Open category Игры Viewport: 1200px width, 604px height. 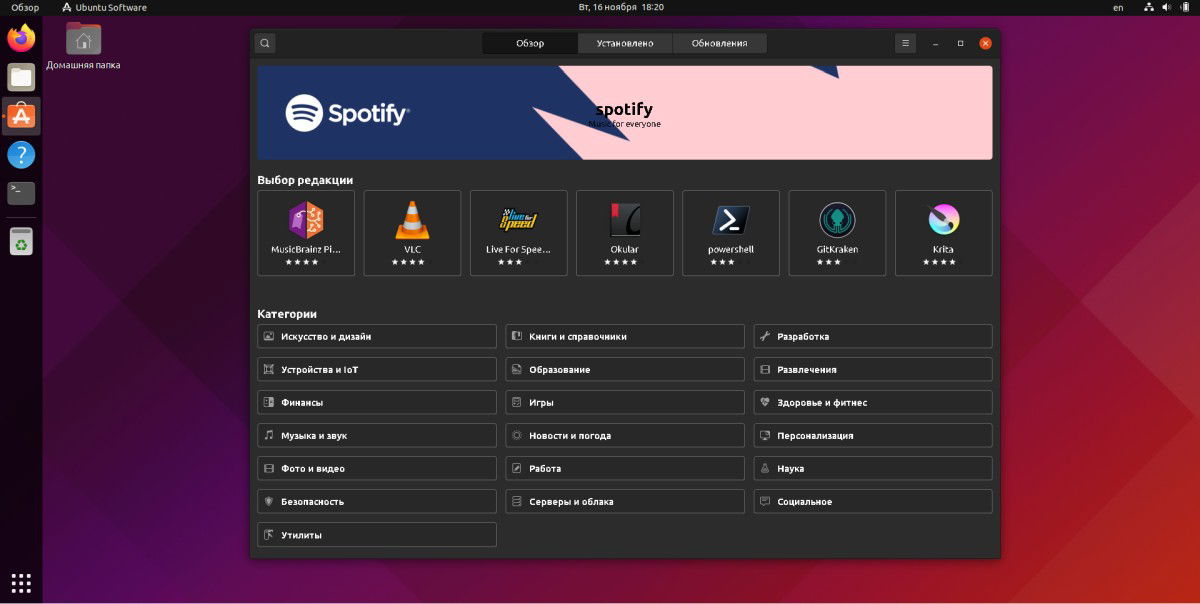(625, 402)
